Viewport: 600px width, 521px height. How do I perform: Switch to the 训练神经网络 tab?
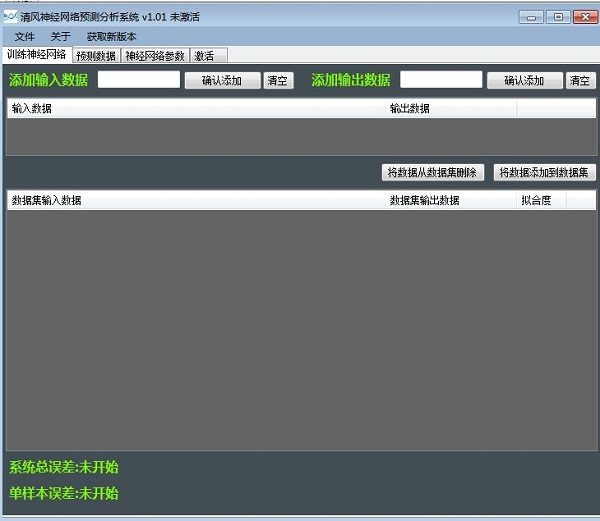(37, 55)
